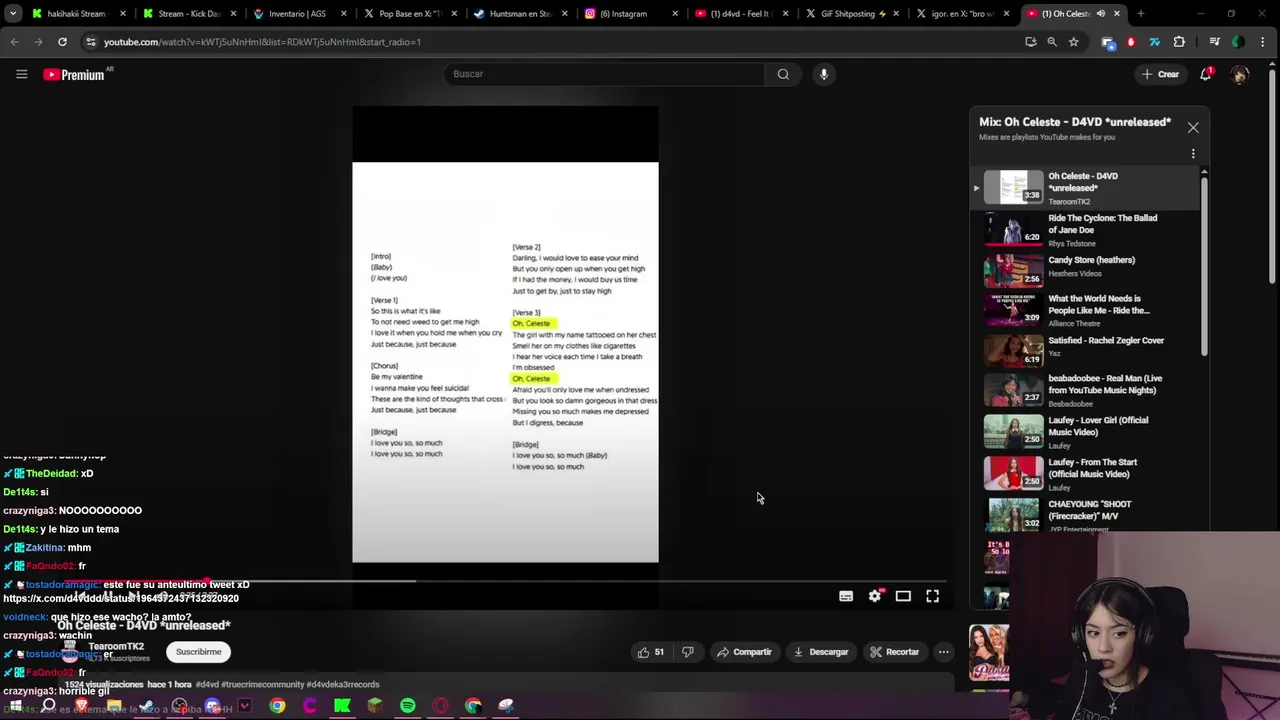The image size is (1280, 720).
Task: Switch to d4vd - Feel It tab
Action: click(x=739, y=14)
